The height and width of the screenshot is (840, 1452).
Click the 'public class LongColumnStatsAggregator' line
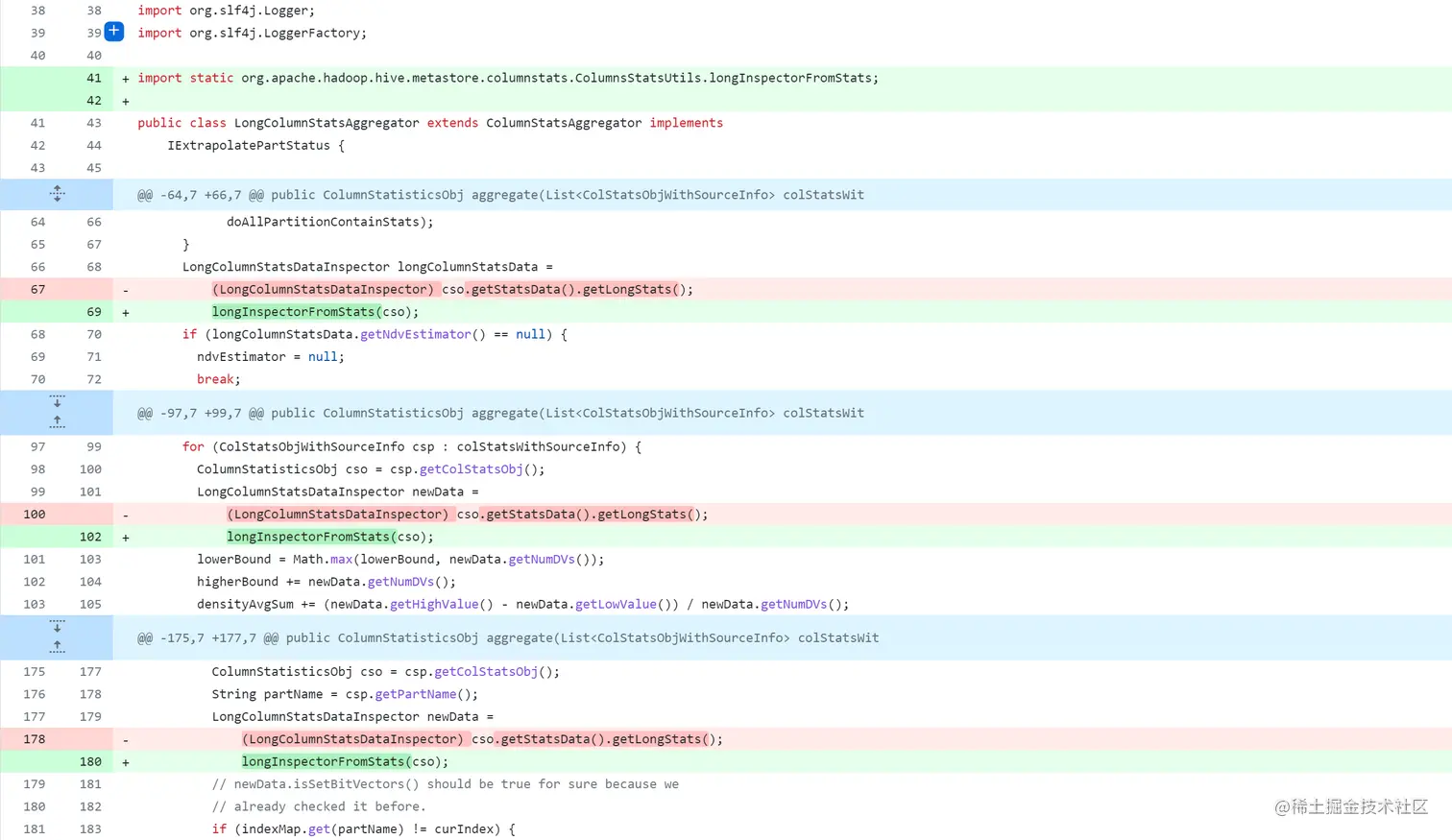click(x=430, y=123)
